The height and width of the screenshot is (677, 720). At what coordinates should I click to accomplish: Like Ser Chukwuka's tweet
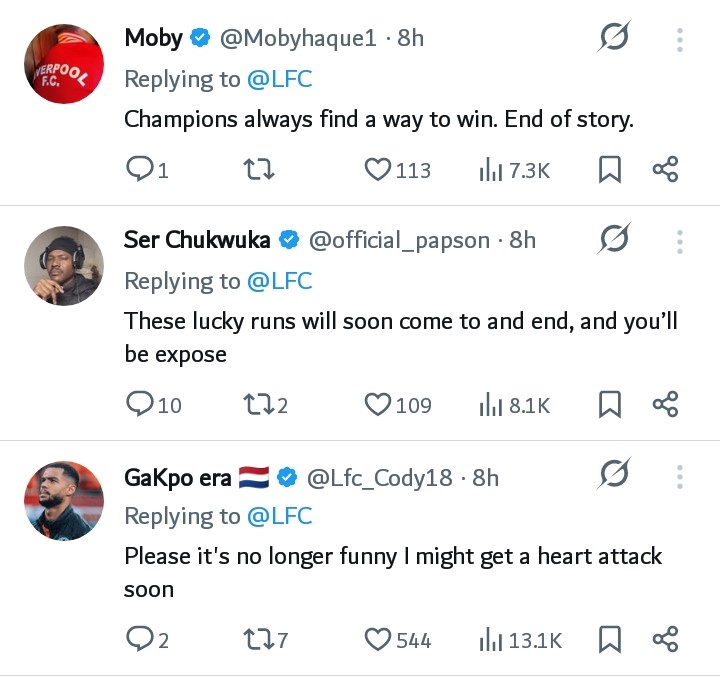coord(377,405)
